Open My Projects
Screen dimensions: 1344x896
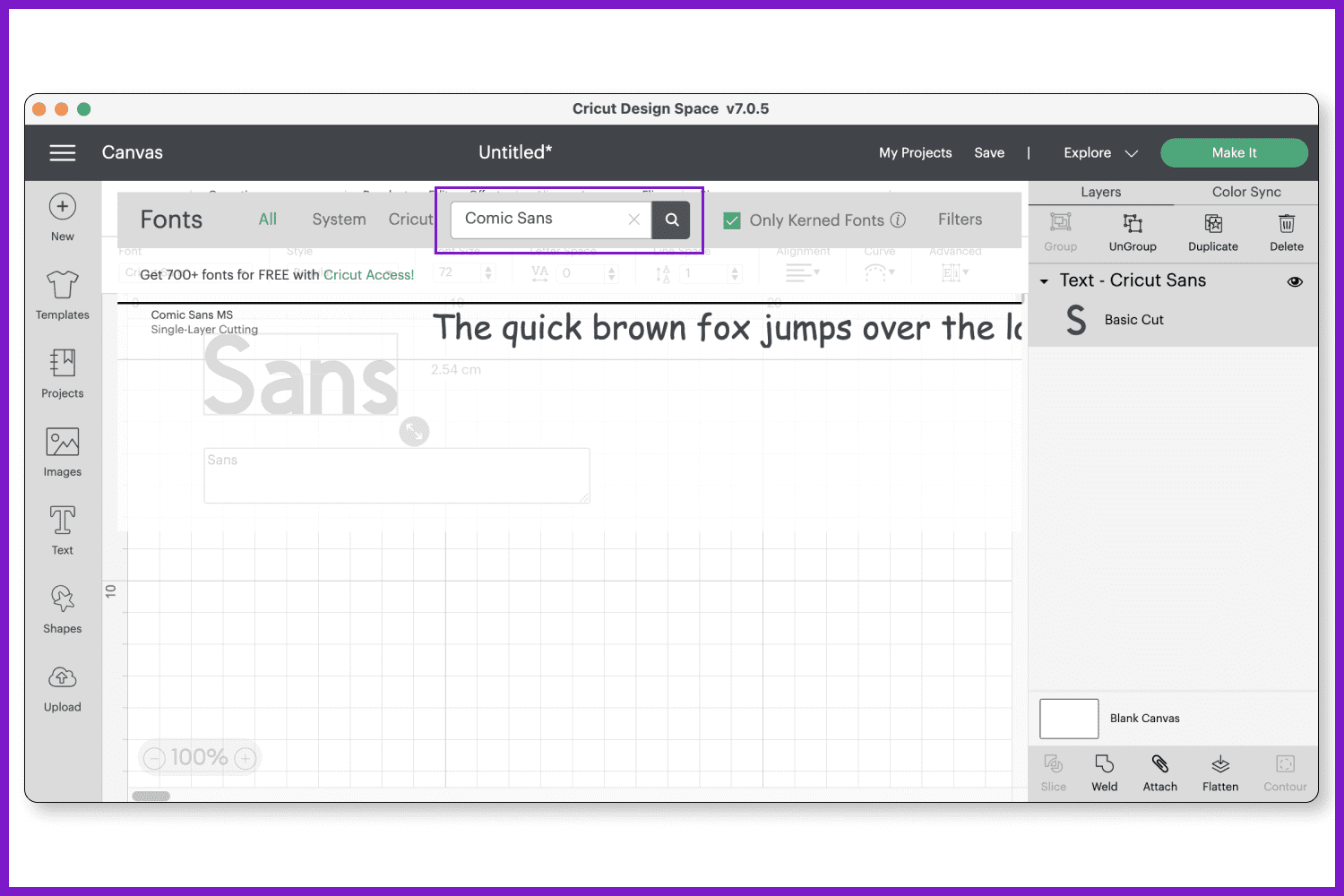click(915, 153)
